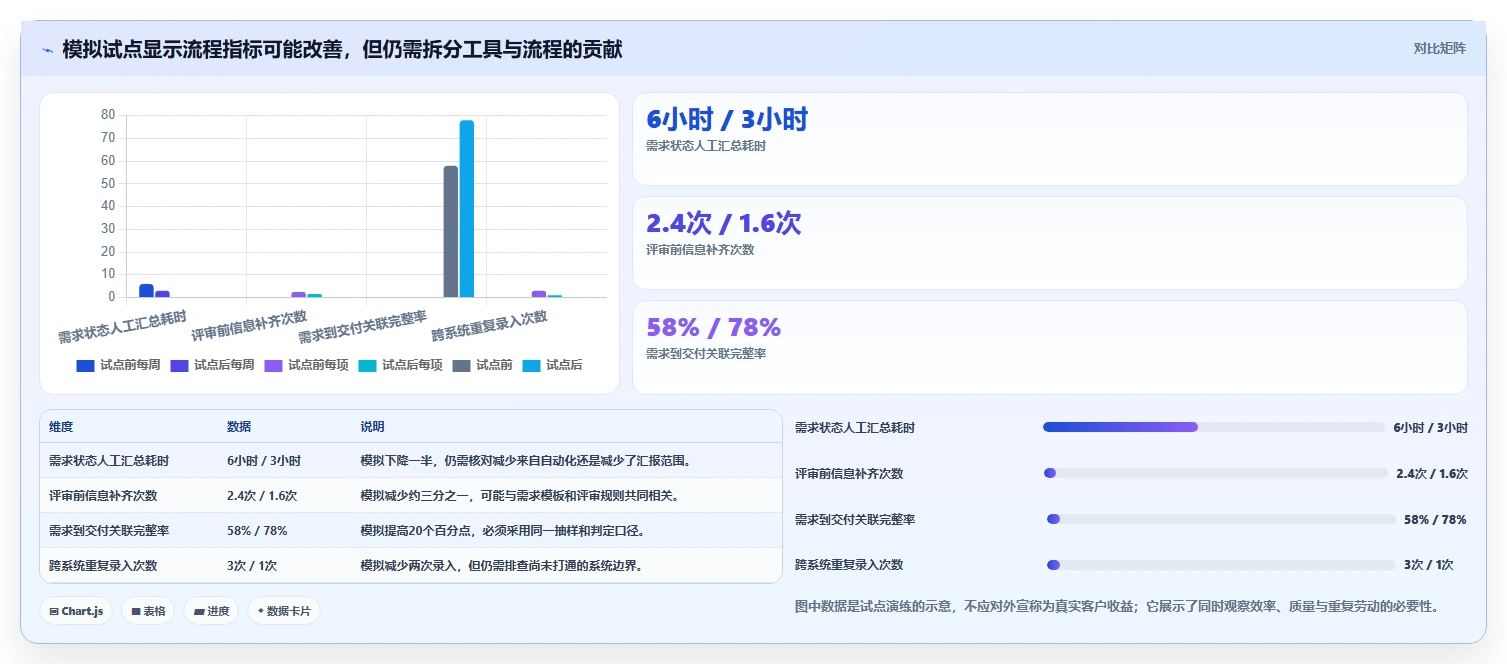Click the progress-list label 跨系统重复录入次数
1507x664 pixels.
[x=849, y=565]
